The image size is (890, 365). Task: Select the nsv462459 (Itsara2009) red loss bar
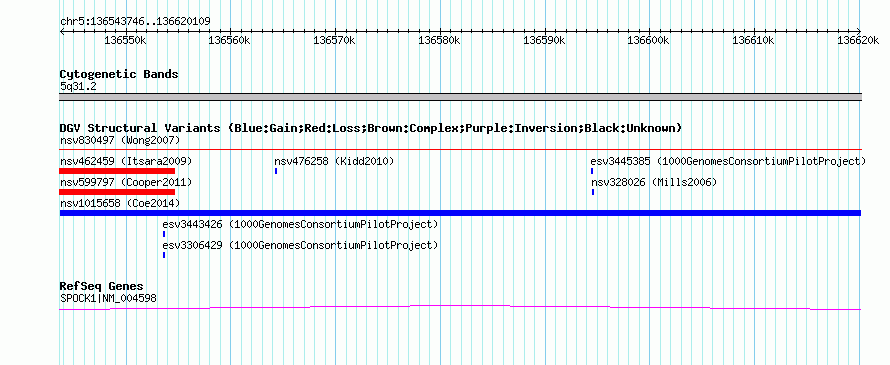pos(117,170)
